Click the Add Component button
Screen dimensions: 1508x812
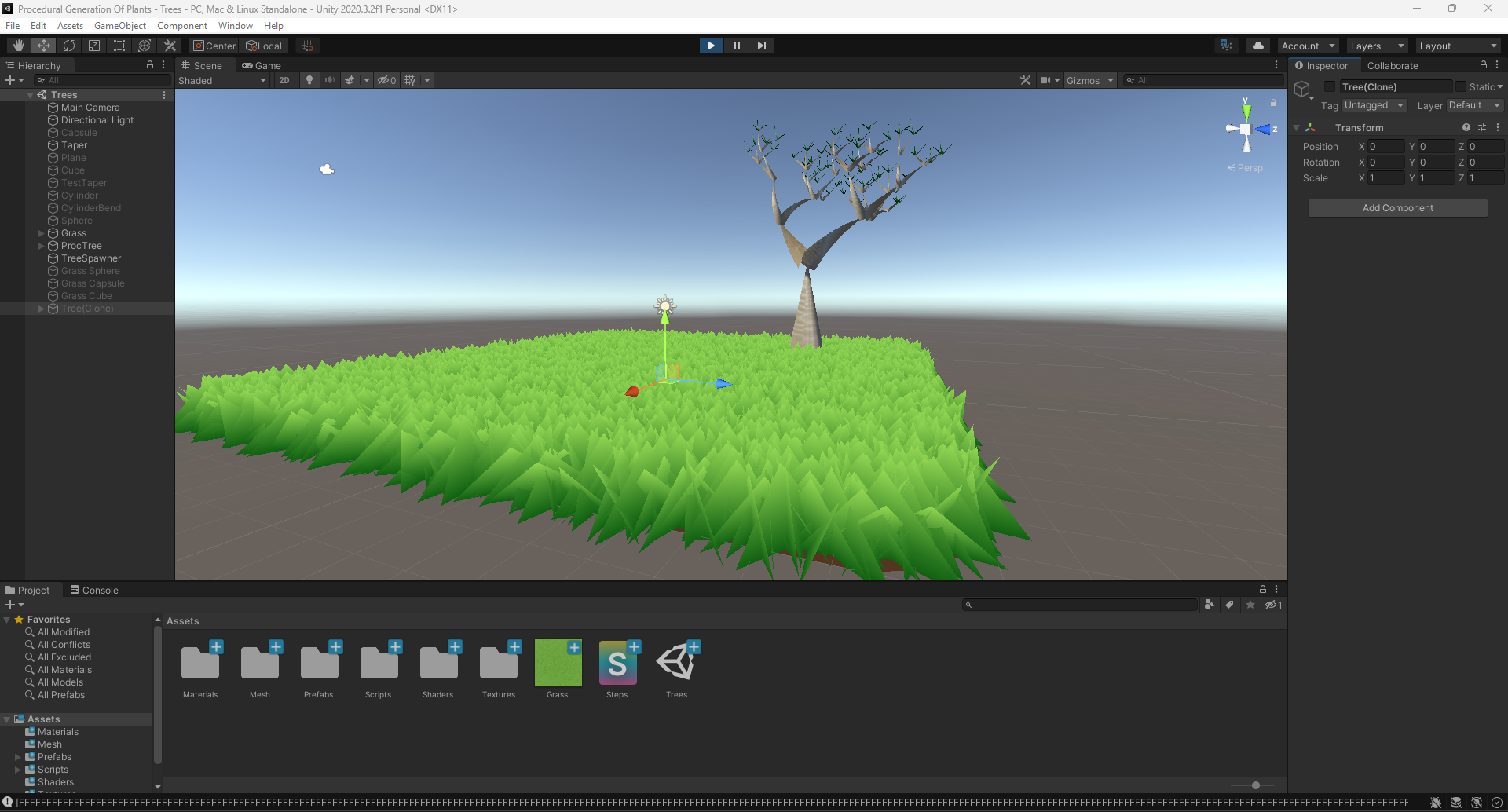[x=1396, y=207]
